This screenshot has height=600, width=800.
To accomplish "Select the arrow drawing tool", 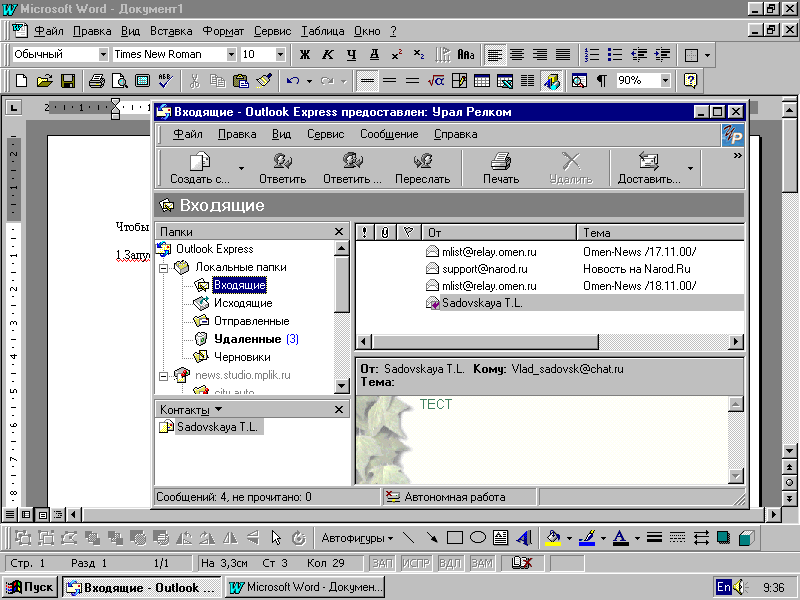I will pyautogui.click(x=432, y=537).
